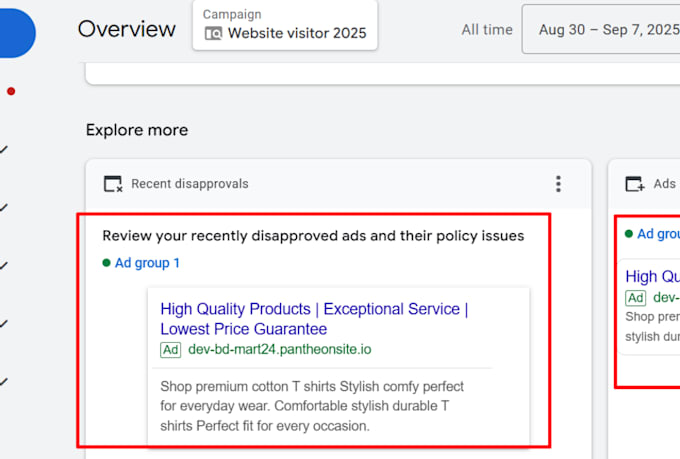Click the Overview page heading
The width and height of the screenshot is (680, 459).
(127, 29)
